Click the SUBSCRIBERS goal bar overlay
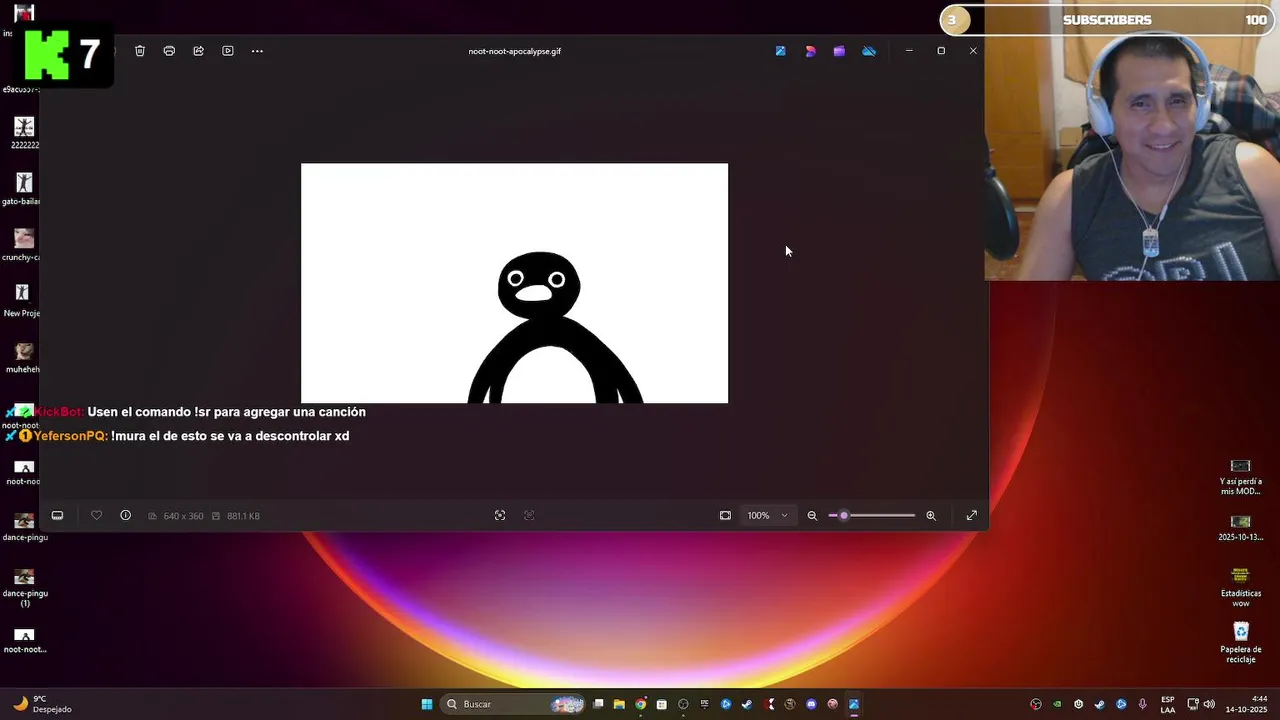The width and height of the screenshot is (1280, 720). [1107, 20]
